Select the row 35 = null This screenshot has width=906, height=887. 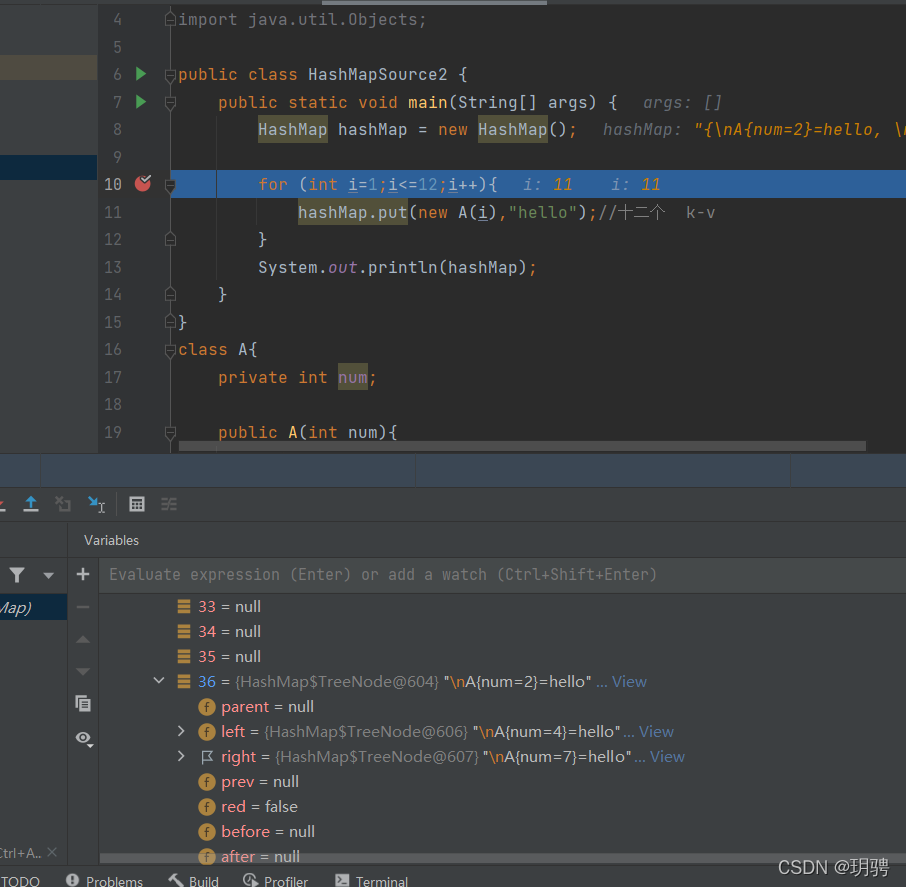coord(229,656)
